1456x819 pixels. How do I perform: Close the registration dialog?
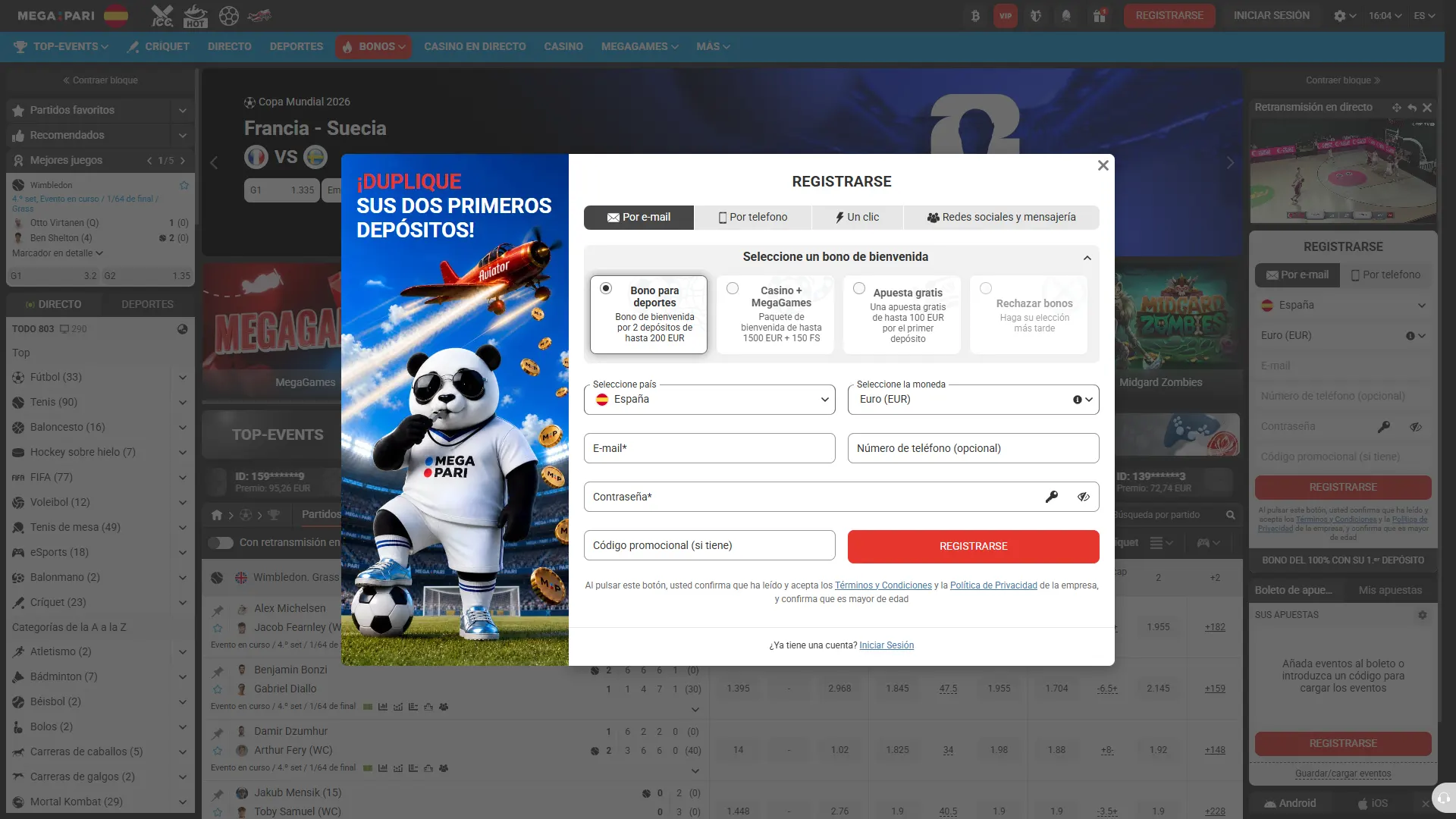(1103, 165)
